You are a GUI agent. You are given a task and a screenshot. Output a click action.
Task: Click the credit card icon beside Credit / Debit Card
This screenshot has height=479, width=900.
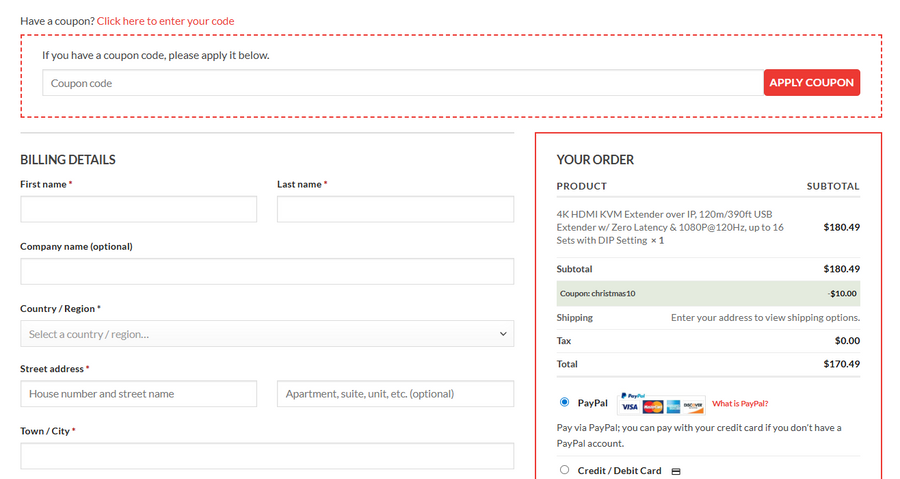676,471
